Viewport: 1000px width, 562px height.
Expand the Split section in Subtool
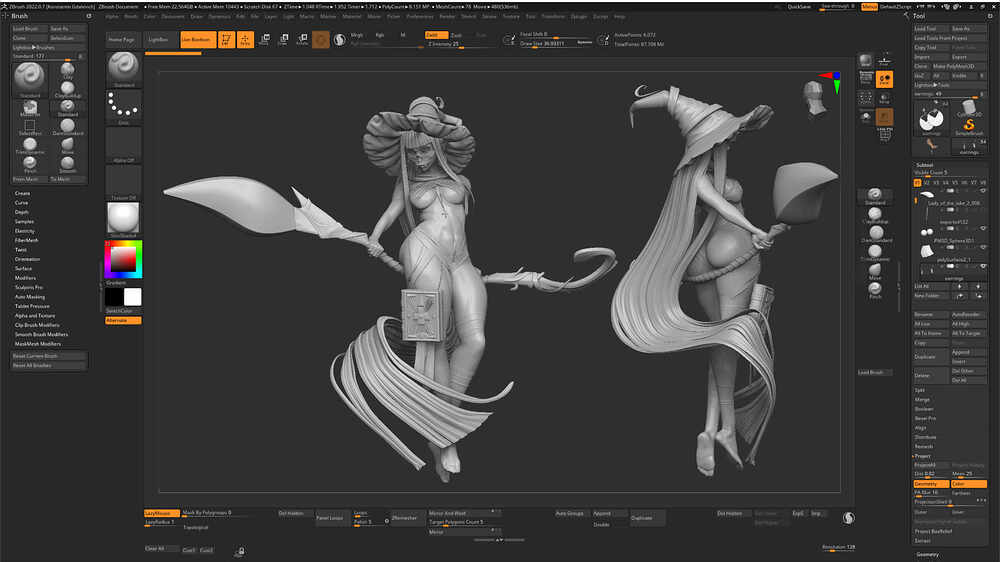tap(920, 390)
